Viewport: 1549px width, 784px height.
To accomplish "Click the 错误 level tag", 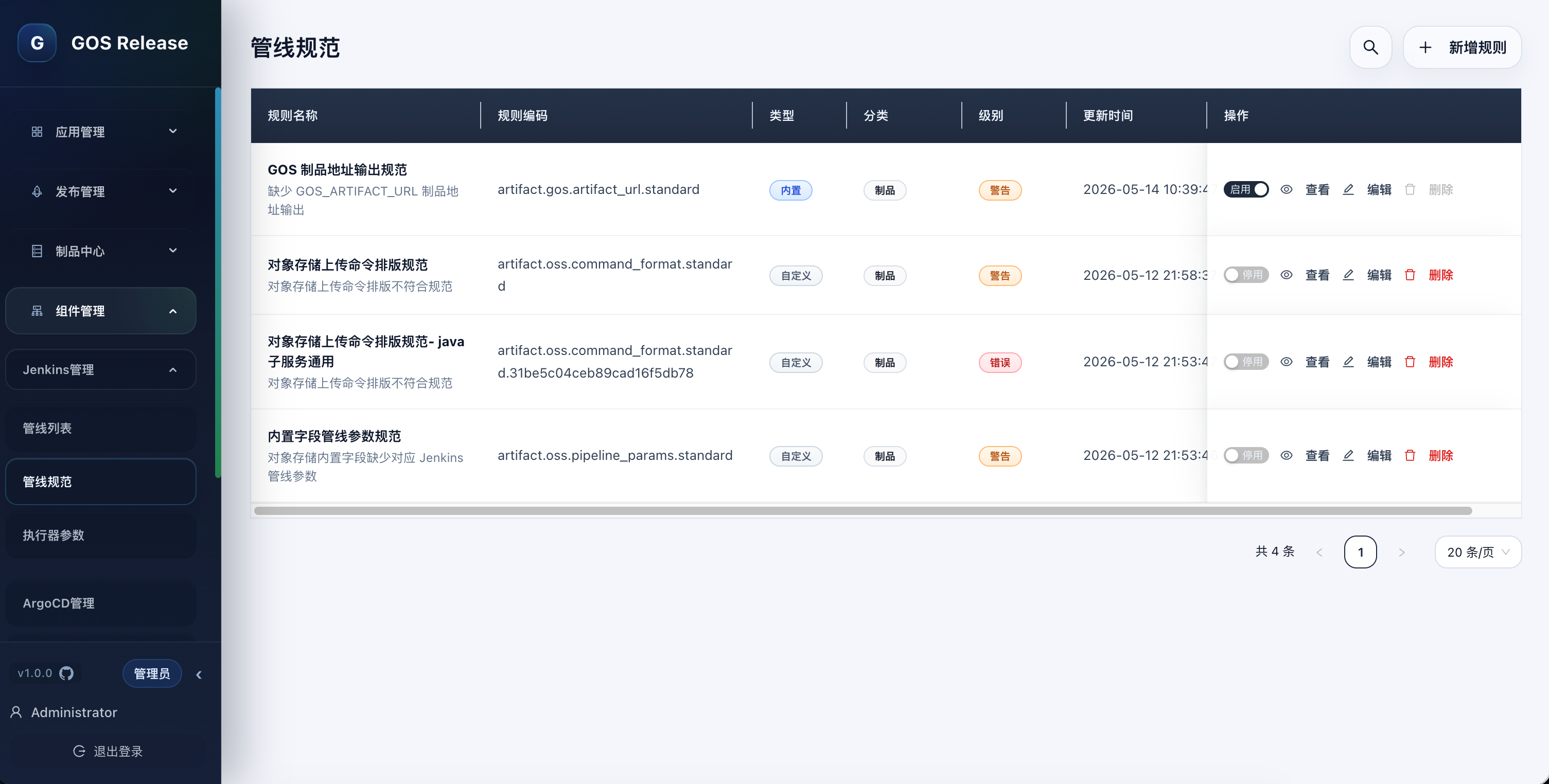I will [x=1000, y=363].
